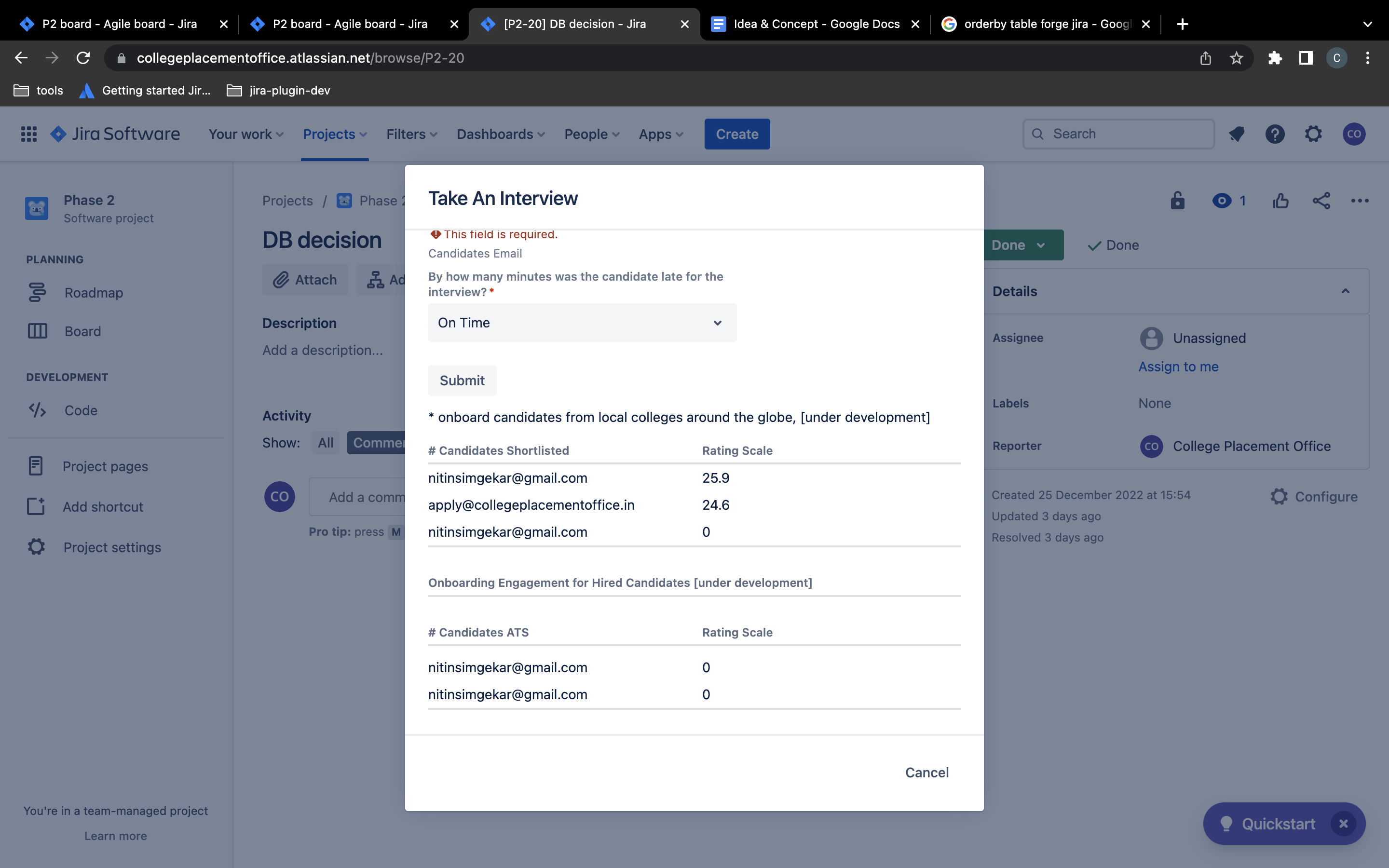Viewport: 1389px width, 868px height.
Task: Expand the Your work menu
Action: click(x=245, y=134)
